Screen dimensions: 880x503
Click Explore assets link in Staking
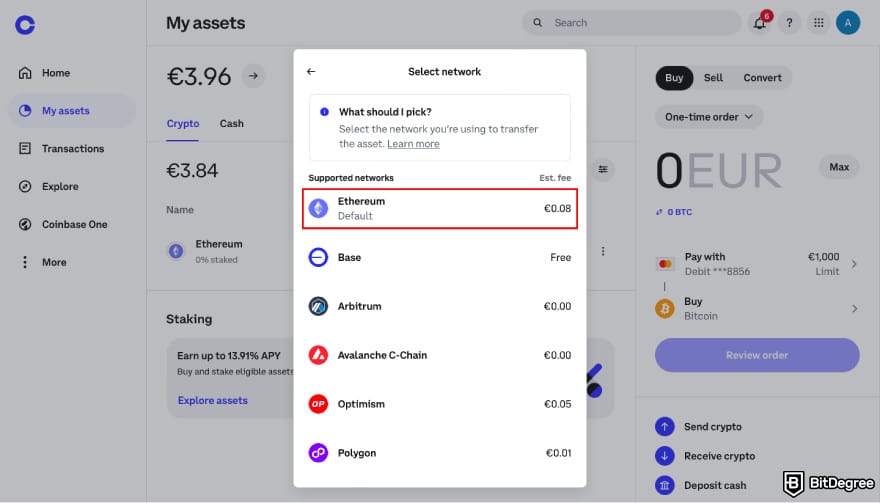[x=213, y=400]
